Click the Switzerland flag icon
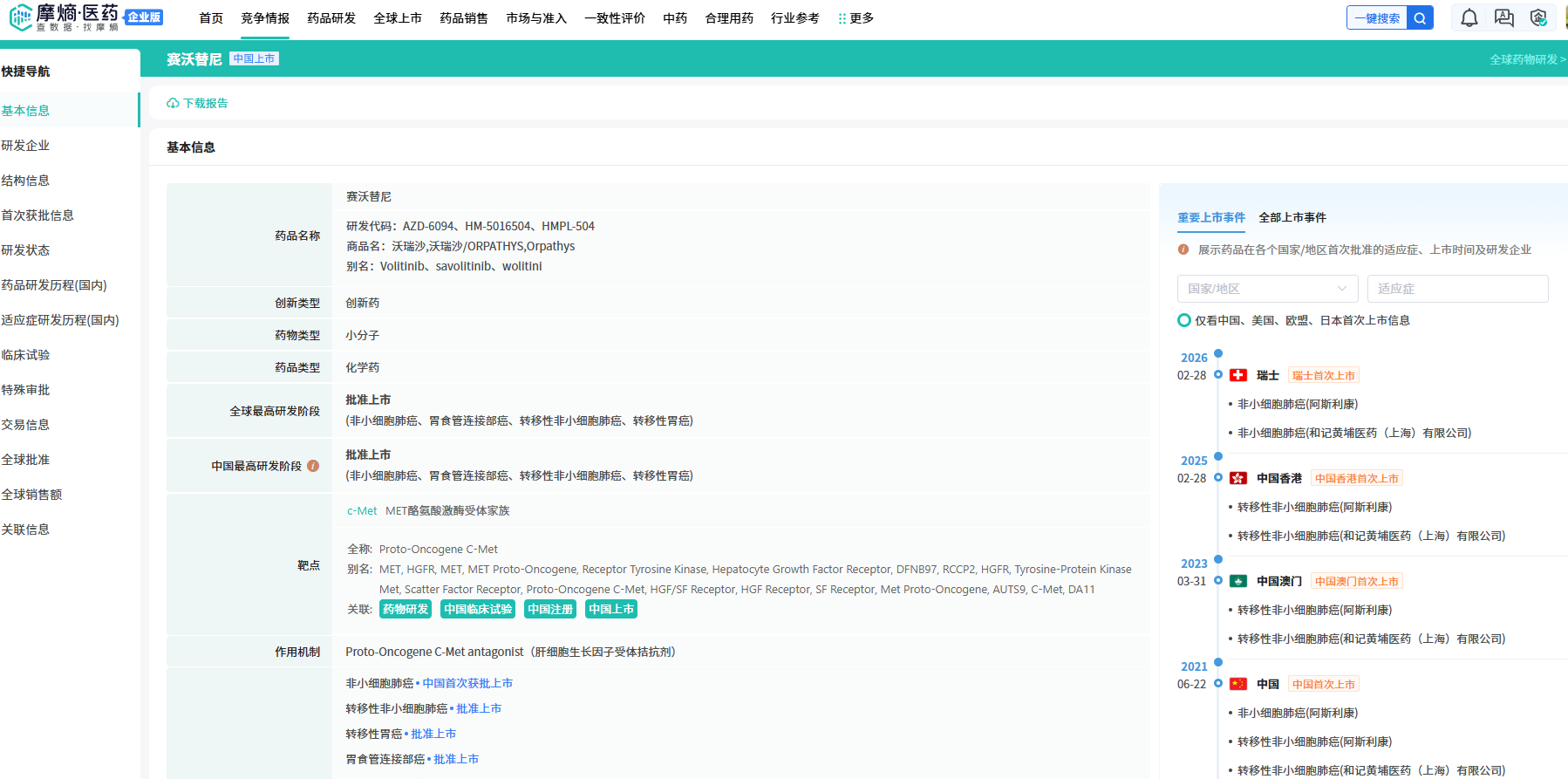This screenshot has height=779, width=1568. pyautogui.click(x=1238, y=375)
